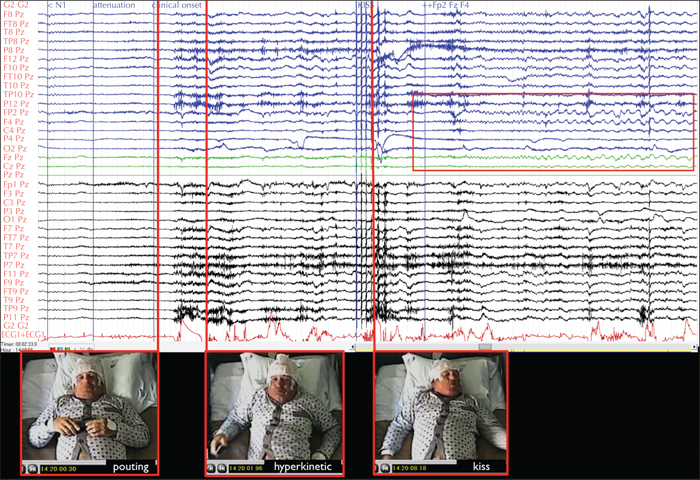
Task: Select the TP8 Pz channel label
Action: point(16,42)
